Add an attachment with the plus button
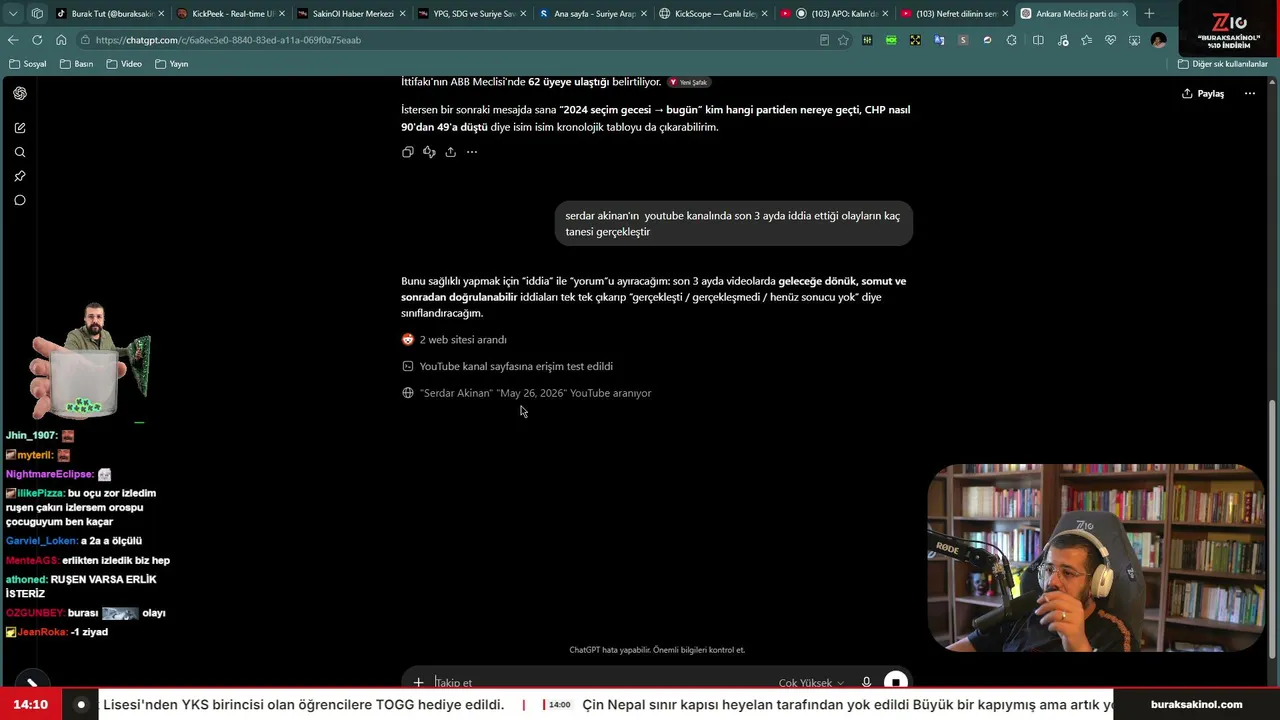The height and width of the screenshot is (720, 1280). (419, 683)
